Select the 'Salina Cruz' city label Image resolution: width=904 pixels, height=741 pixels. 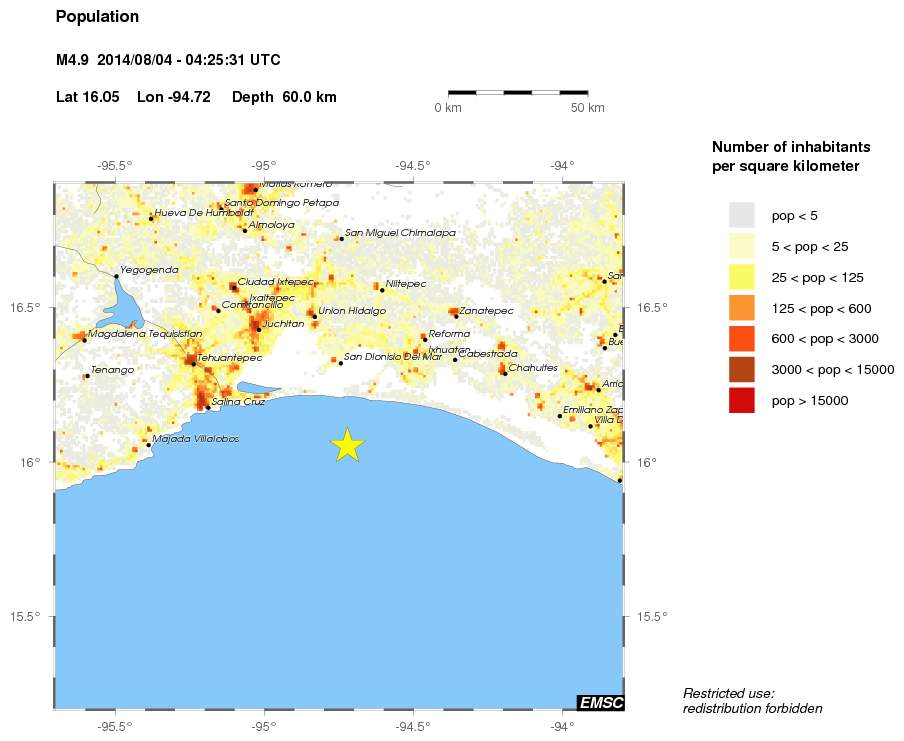click(238, 402)
